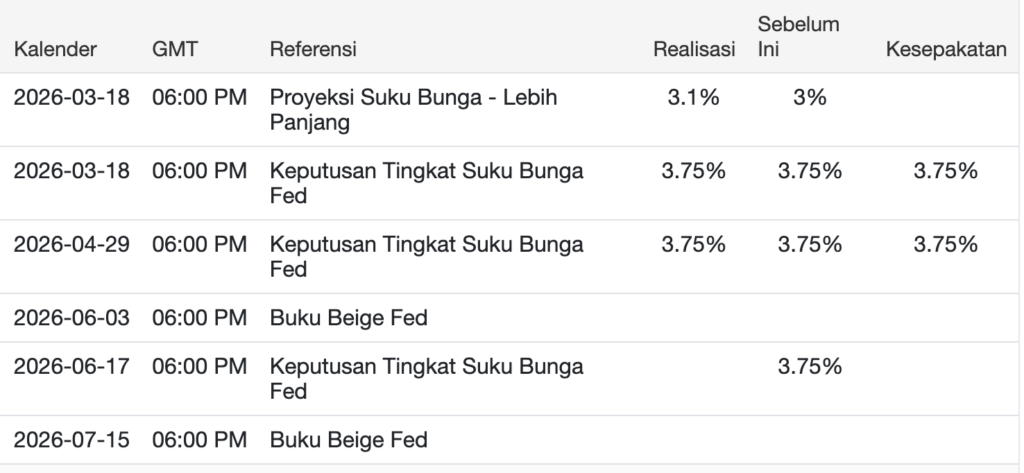Click the Realisasi column header

pyautogui.click(x=694, y=49)
